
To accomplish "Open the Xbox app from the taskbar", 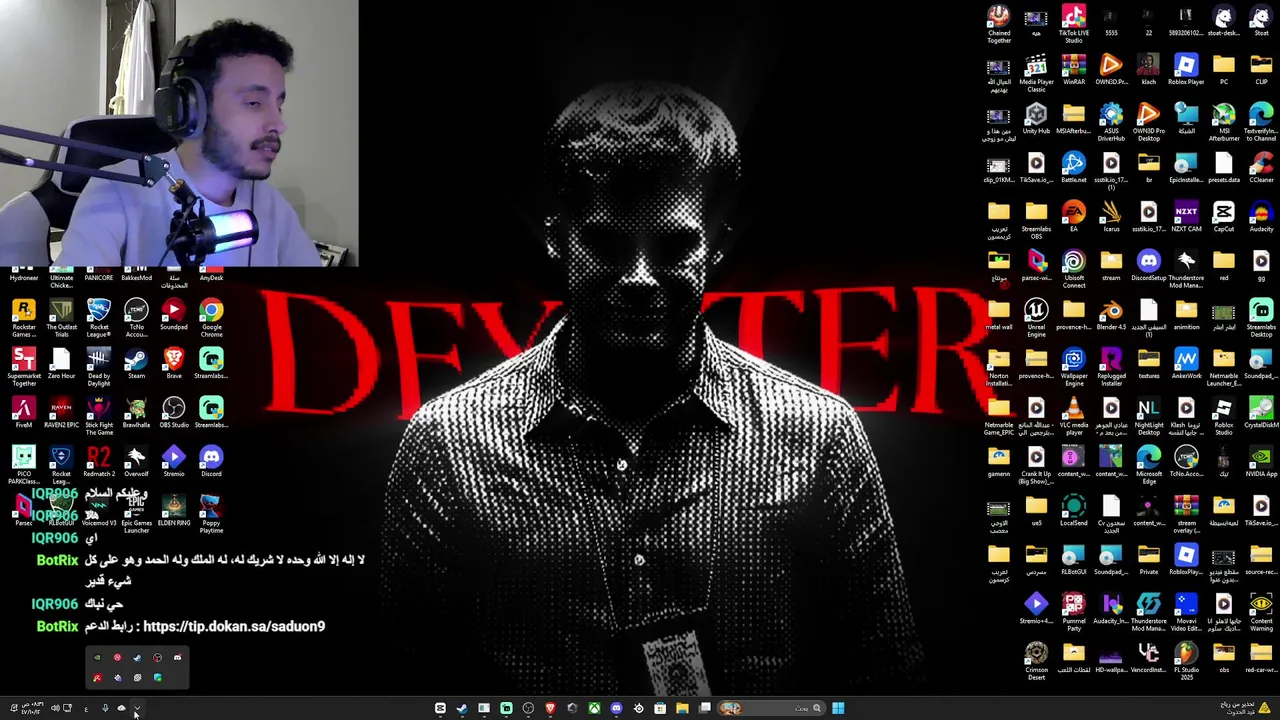I will (594, 708).
